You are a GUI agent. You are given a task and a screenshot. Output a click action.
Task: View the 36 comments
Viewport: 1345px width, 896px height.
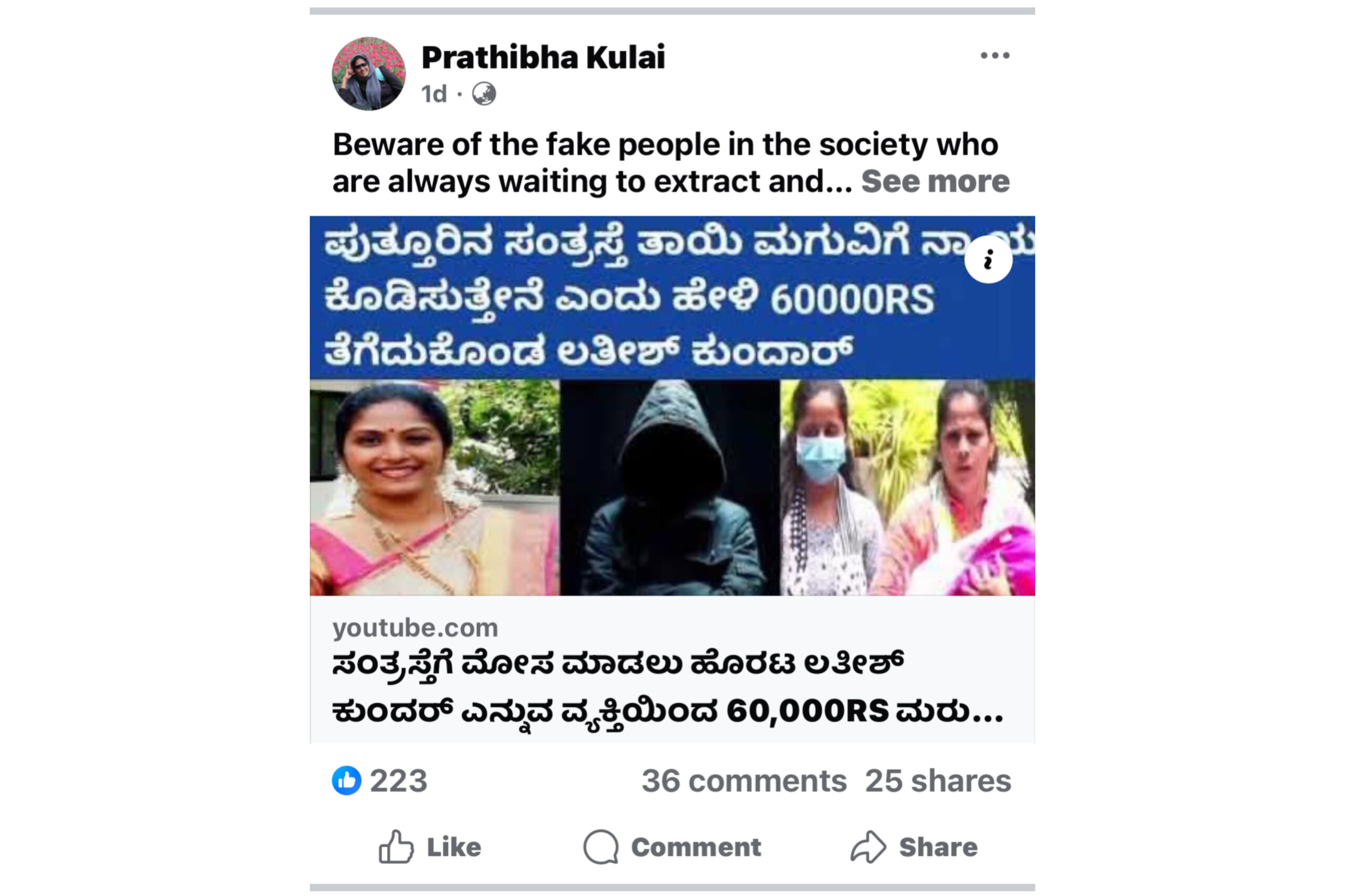coord(743,780)
